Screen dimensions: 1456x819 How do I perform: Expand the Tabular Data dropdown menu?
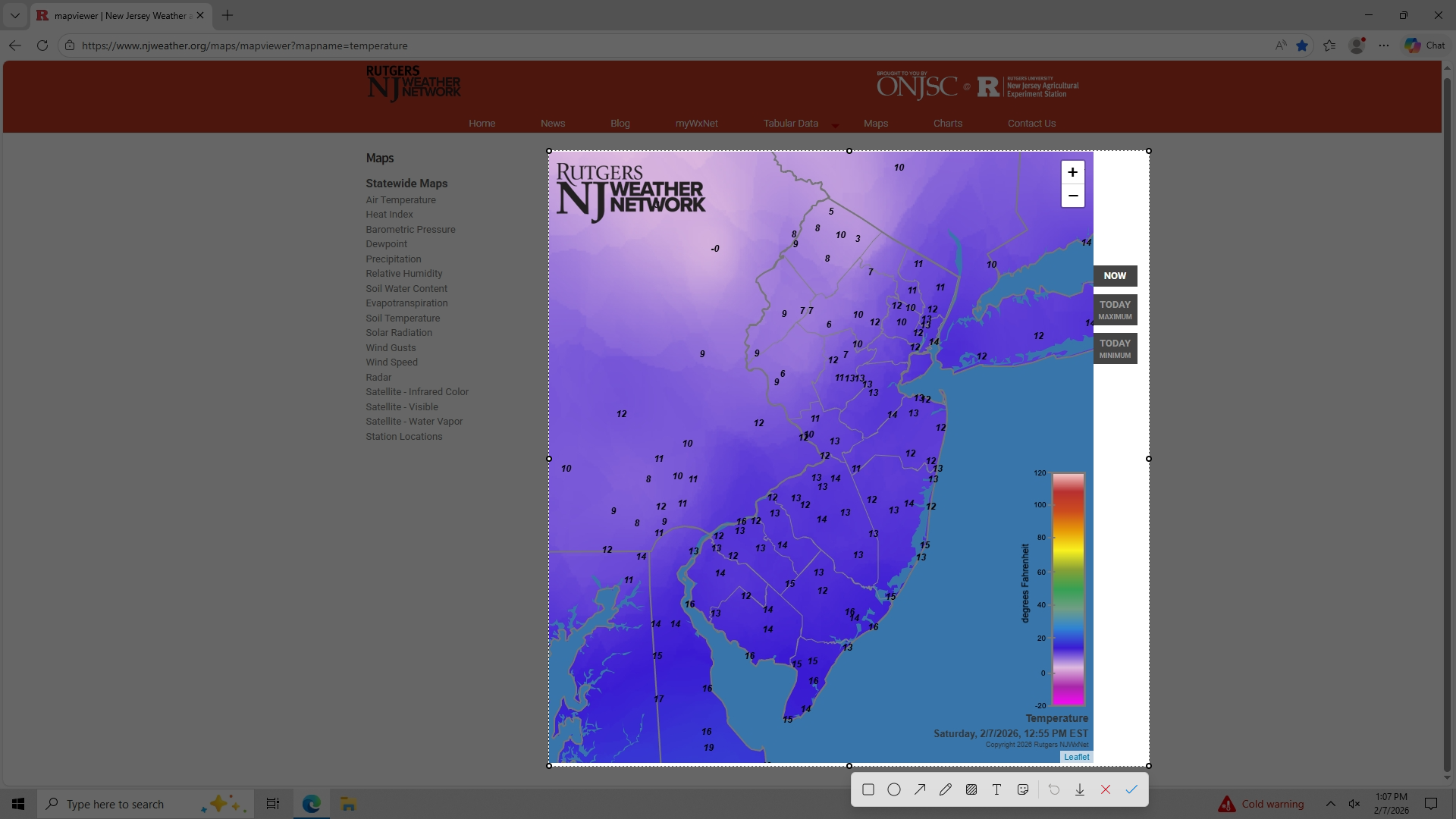tap(835, 124)
